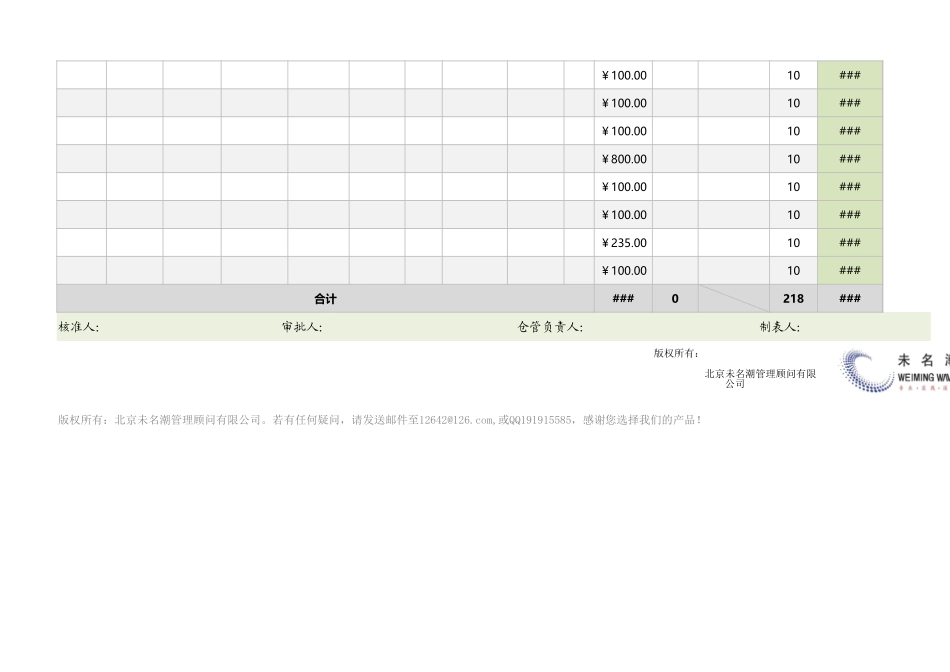Select the 核准人 label
Image resolution: width=950 pixels, height=672 pixels.
click(x=79, y=327)
